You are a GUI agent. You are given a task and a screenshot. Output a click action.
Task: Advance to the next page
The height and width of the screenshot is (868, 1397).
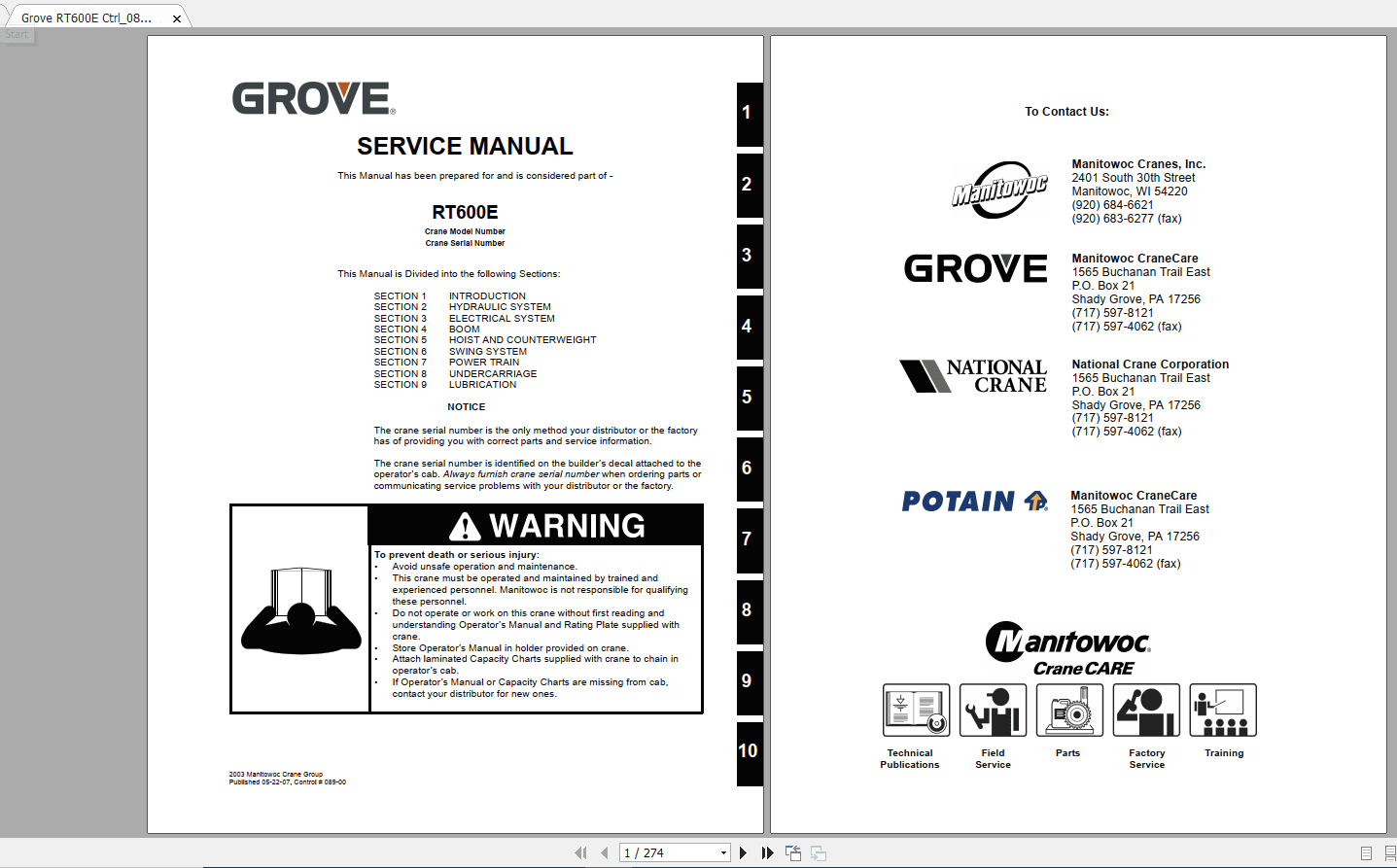tap(743, 852)
